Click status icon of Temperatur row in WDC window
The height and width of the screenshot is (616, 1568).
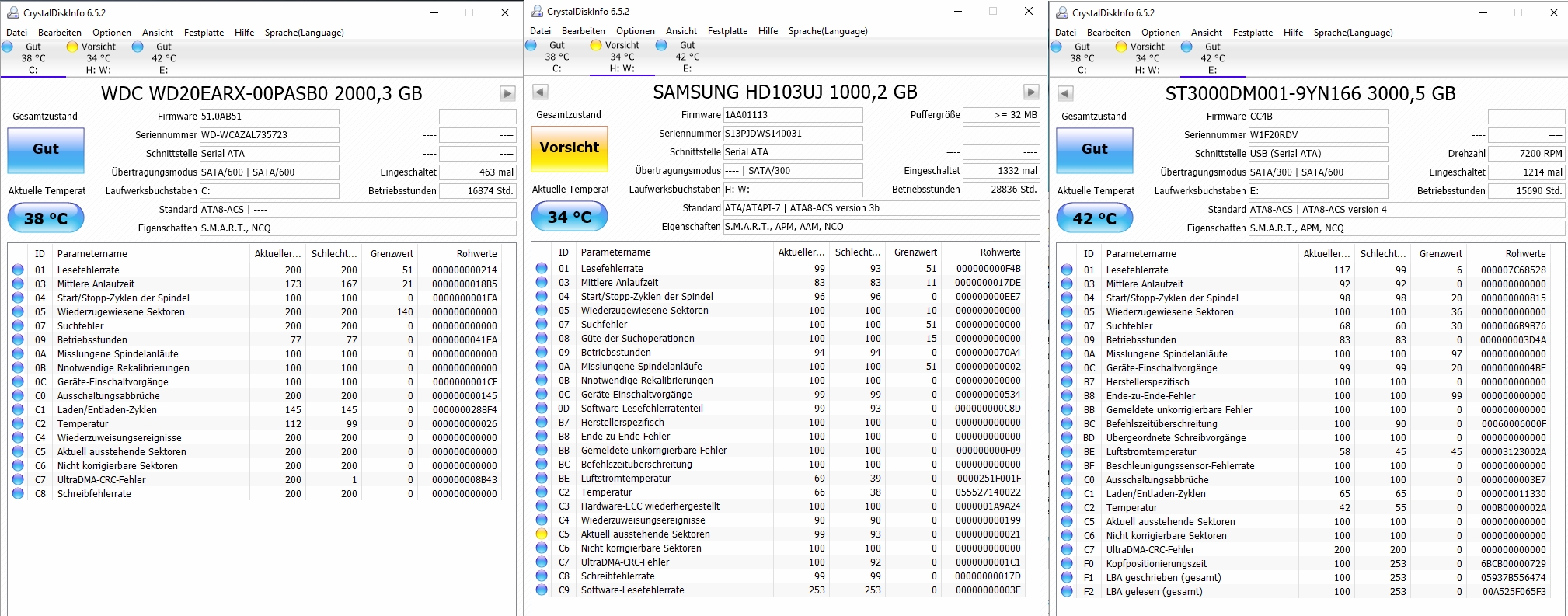(18, 423)
